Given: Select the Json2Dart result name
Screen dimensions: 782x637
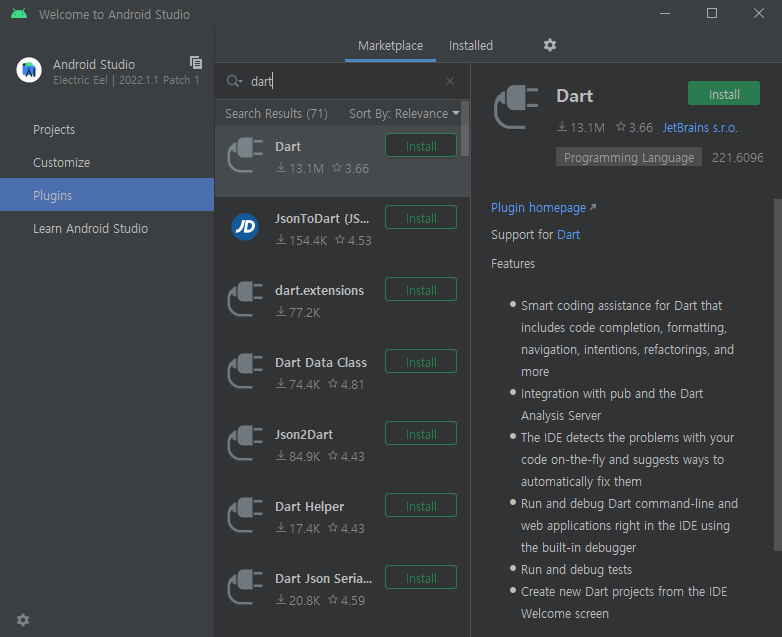Looking at the screenshot, I should click(x=304, y=434).
